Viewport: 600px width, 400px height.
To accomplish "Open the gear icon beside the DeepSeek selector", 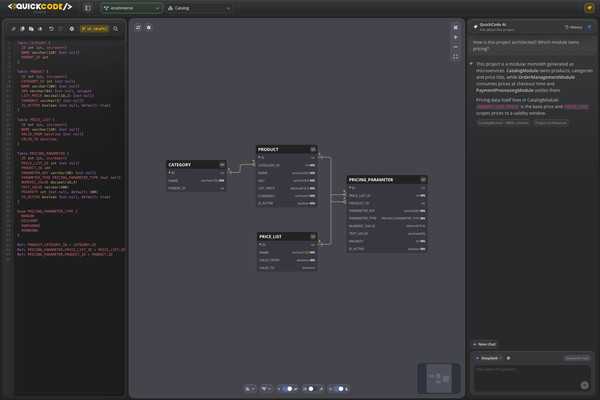I will point(509,358).
